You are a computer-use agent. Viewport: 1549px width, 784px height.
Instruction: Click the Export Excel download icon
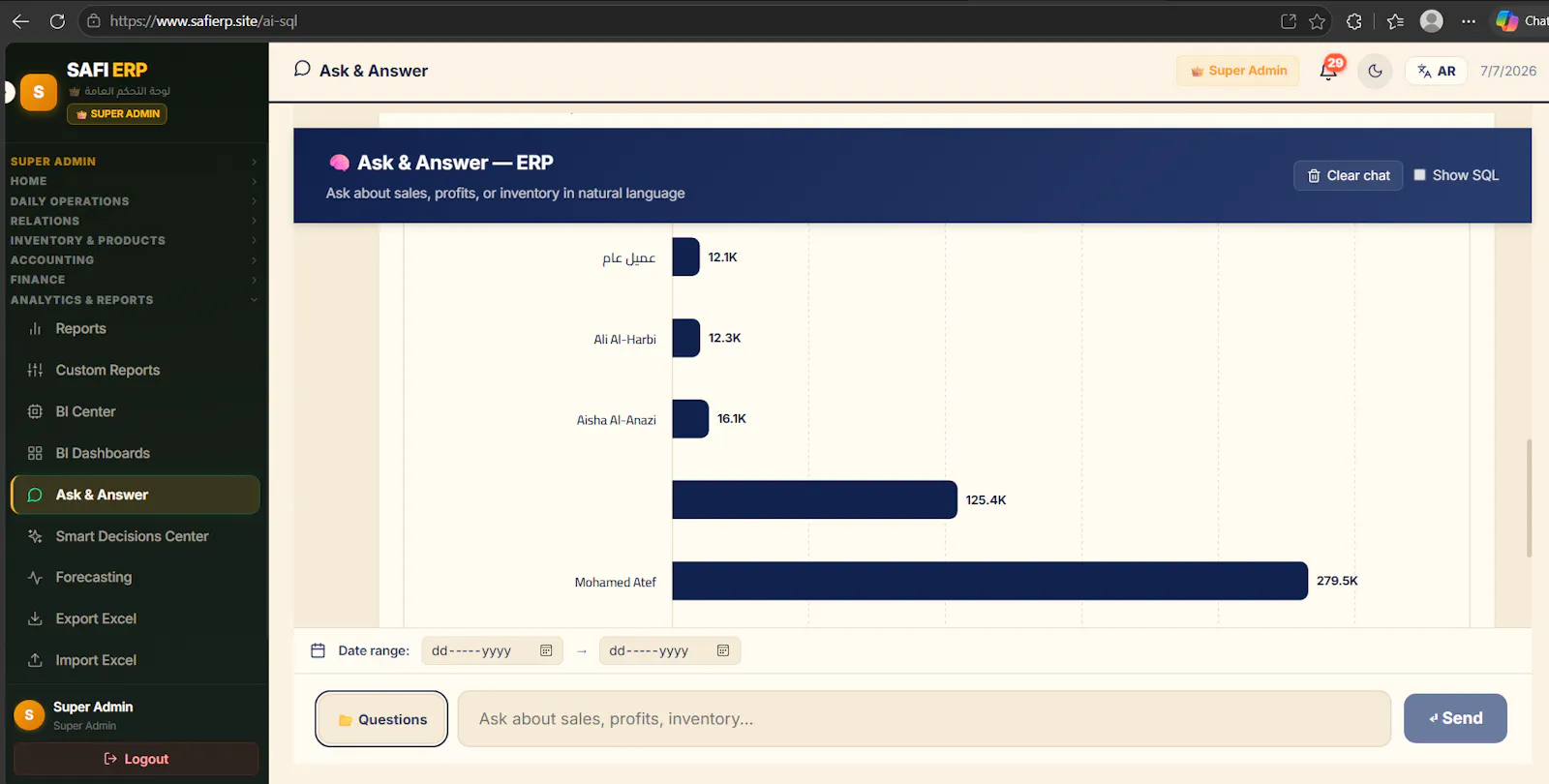coord(35,618)
